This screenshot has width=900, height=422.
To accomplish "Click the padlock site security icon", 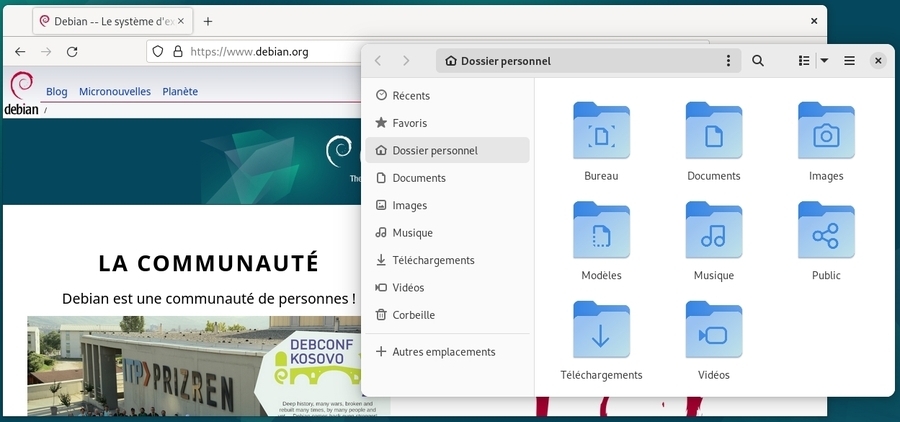I will [178, 52].
